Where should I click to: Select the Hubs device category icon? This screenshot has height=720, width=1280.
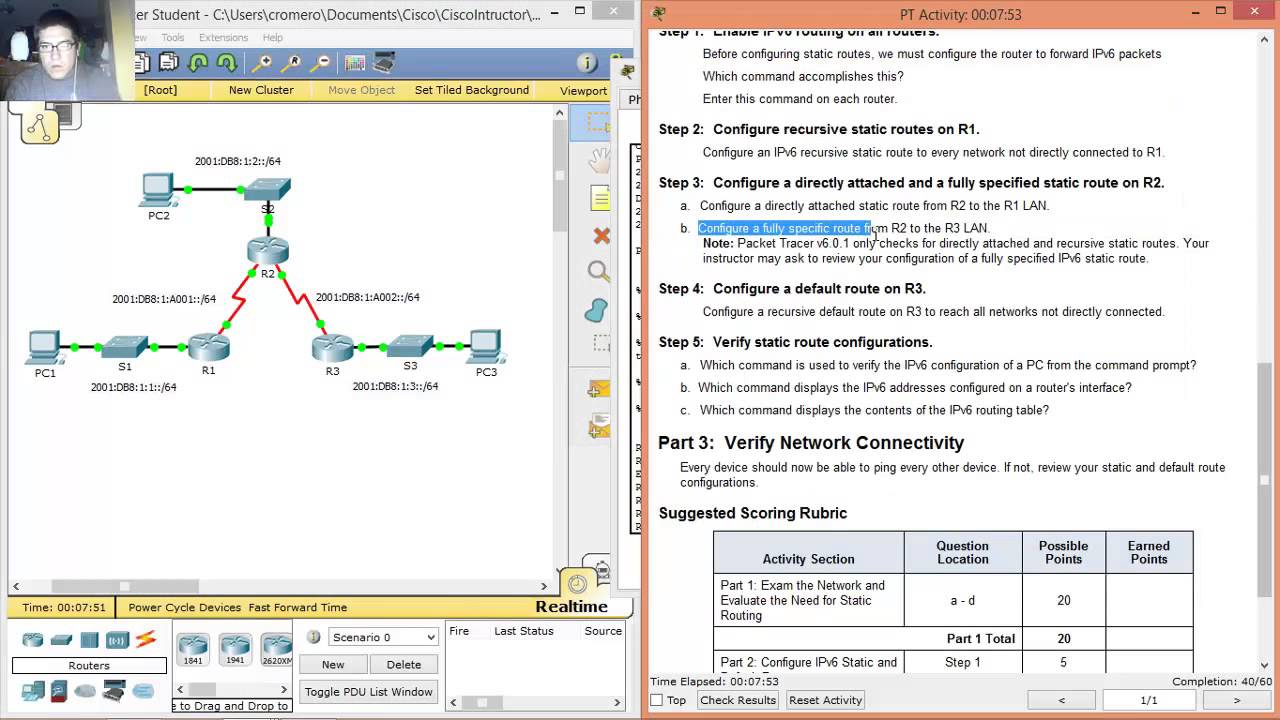point(89,640)
